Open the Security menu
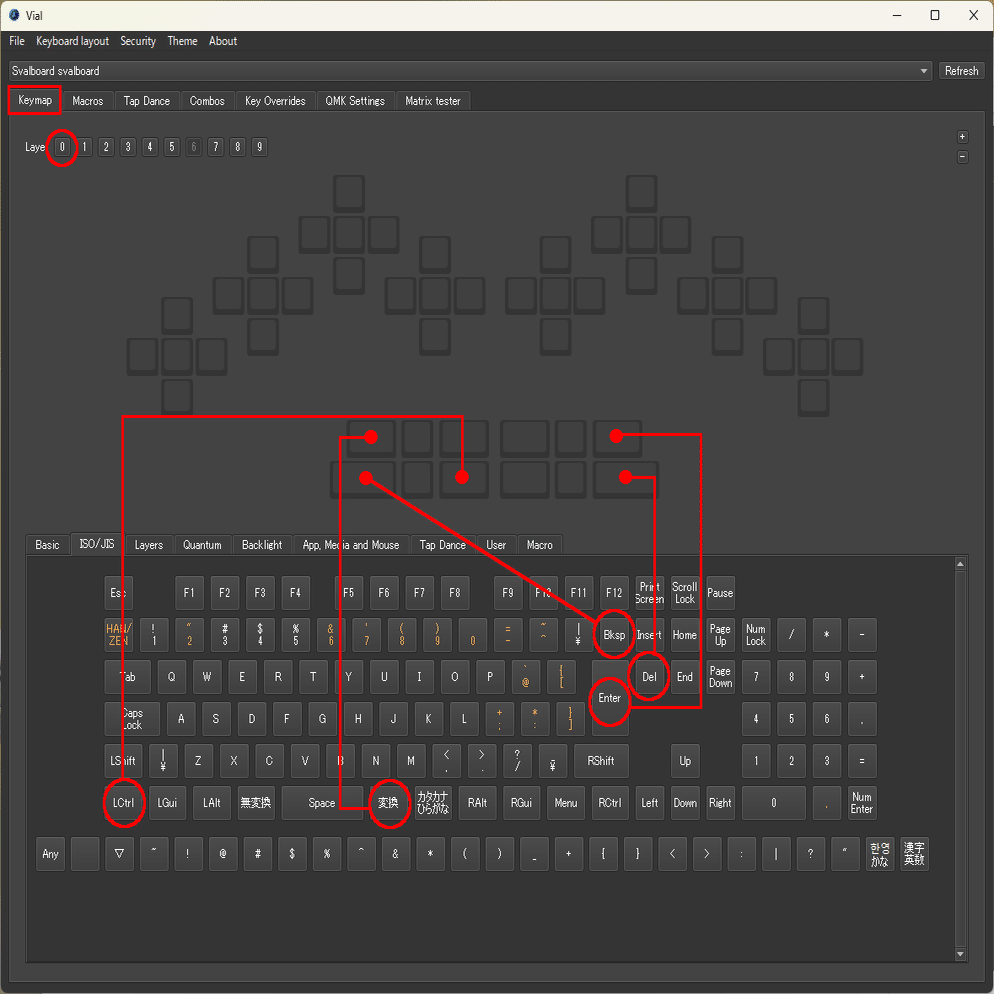Image resolution: width=994 pixels, height=994 pixels. coord(138,41)
